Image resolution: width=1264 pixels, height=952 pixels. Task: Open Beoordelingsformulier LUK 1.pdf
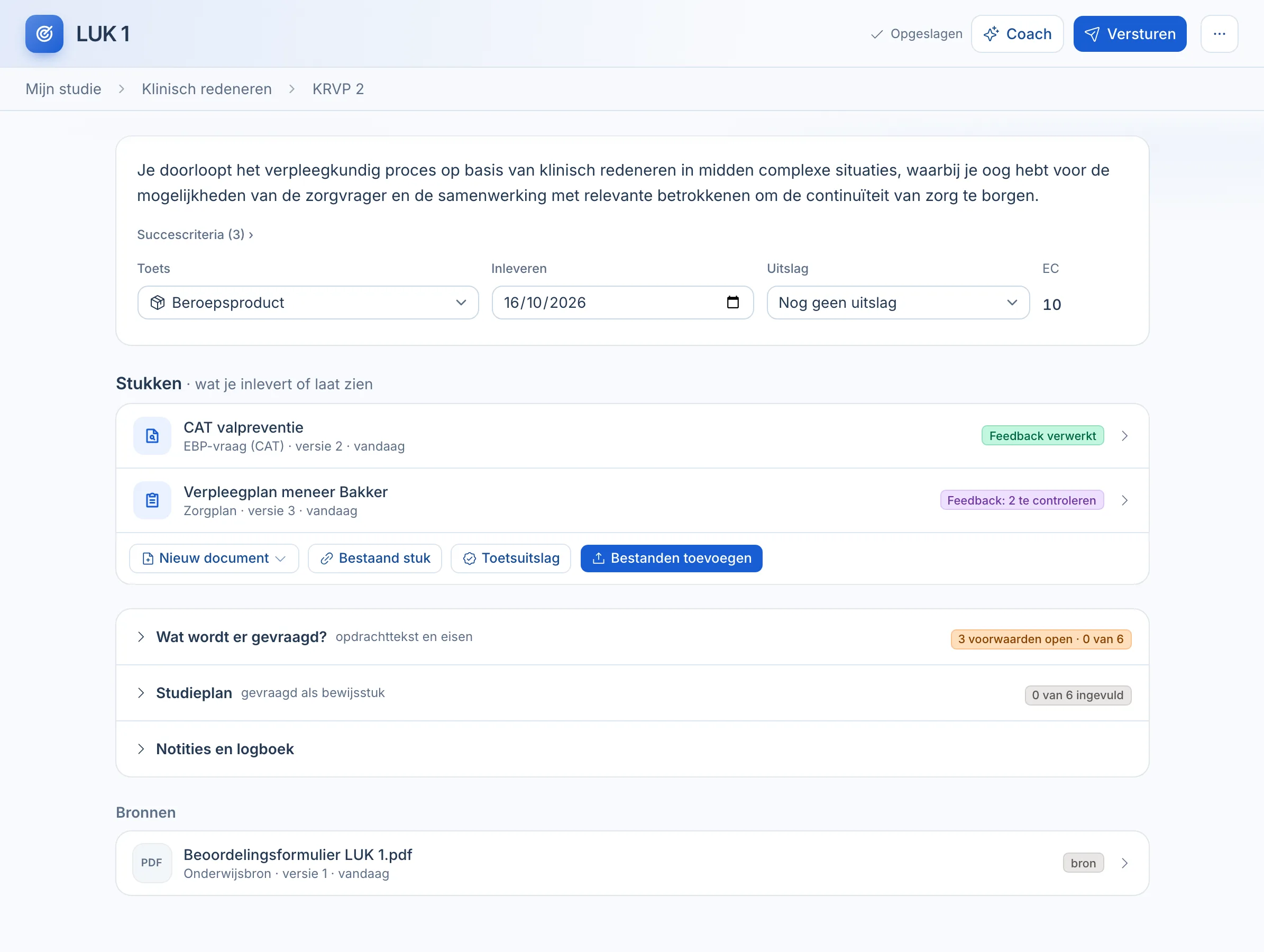[x=632, y=863]
